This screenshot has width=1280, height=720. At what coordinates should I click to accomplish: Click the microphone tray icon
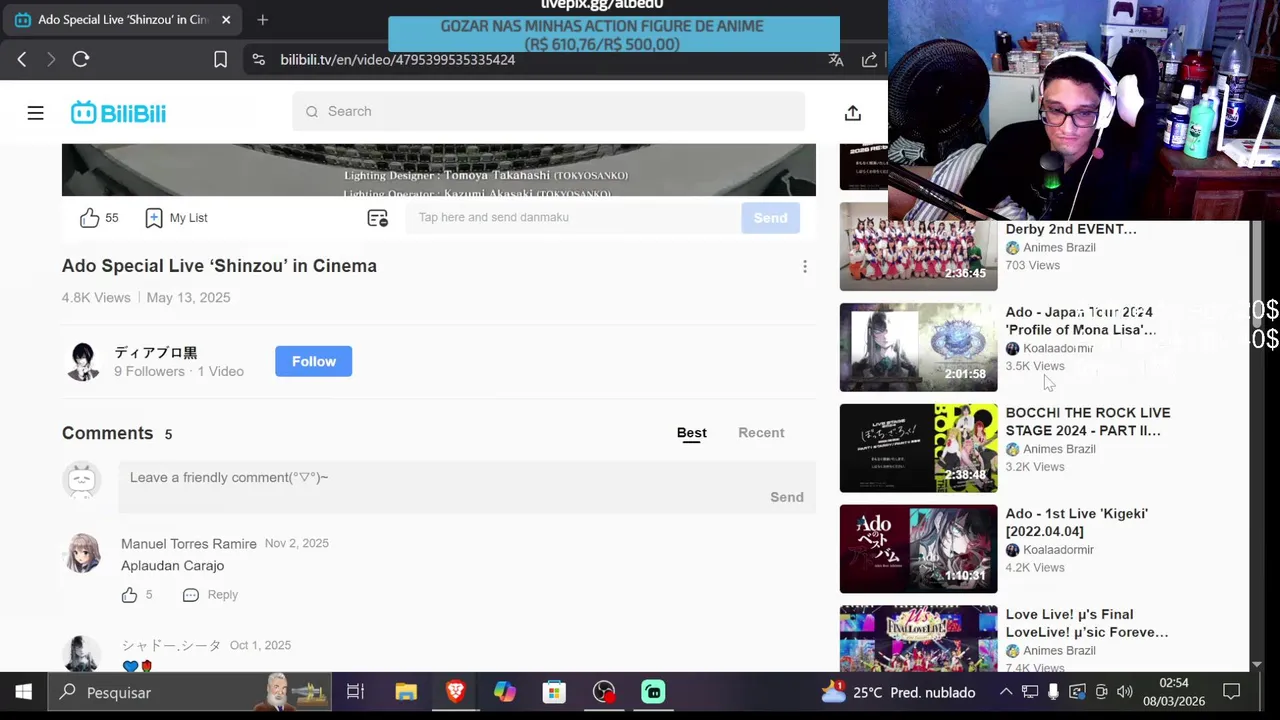click(1053, 692)
